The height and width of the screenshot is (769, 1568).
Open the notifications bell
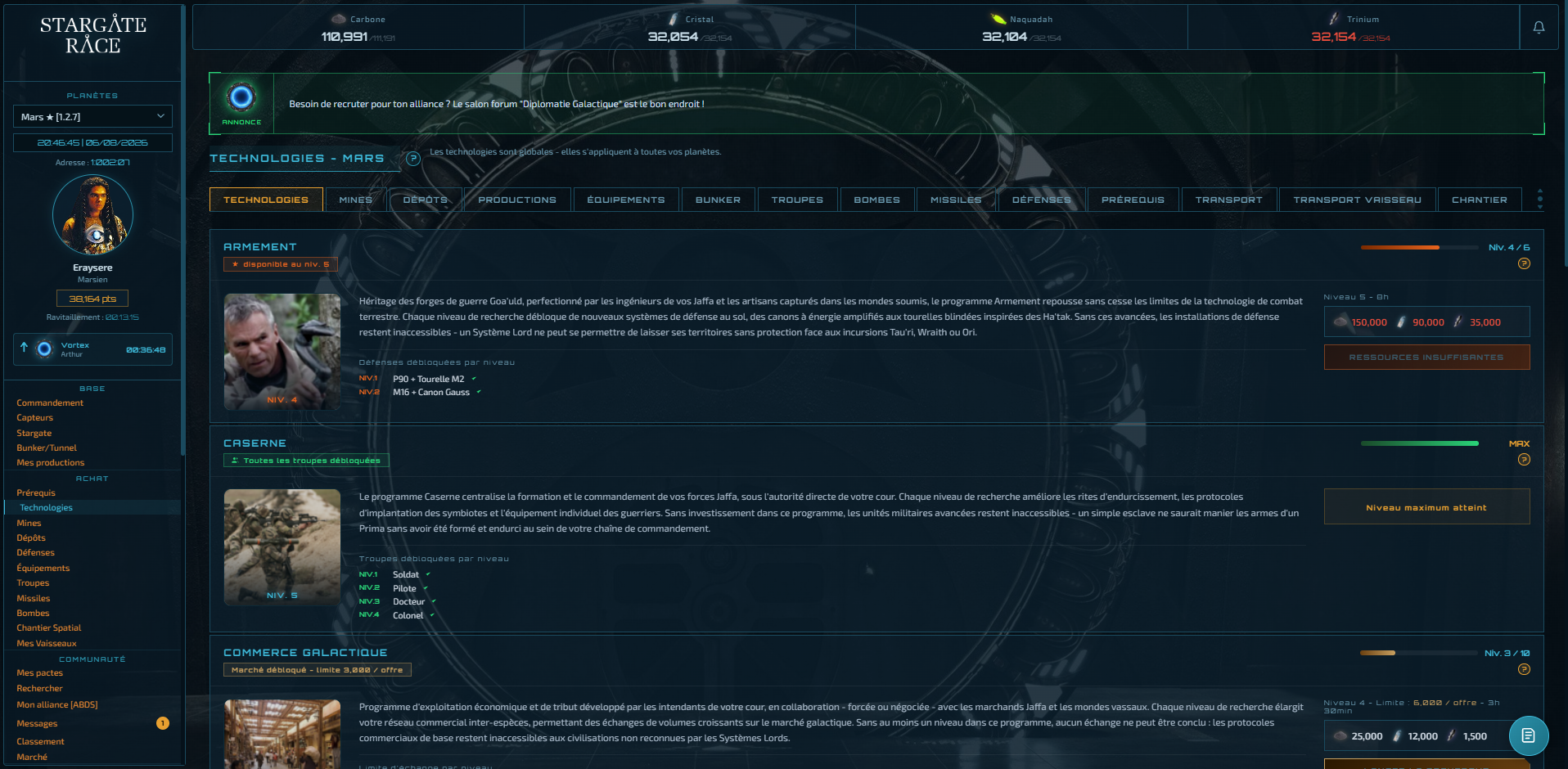[x=1539, y=27]
